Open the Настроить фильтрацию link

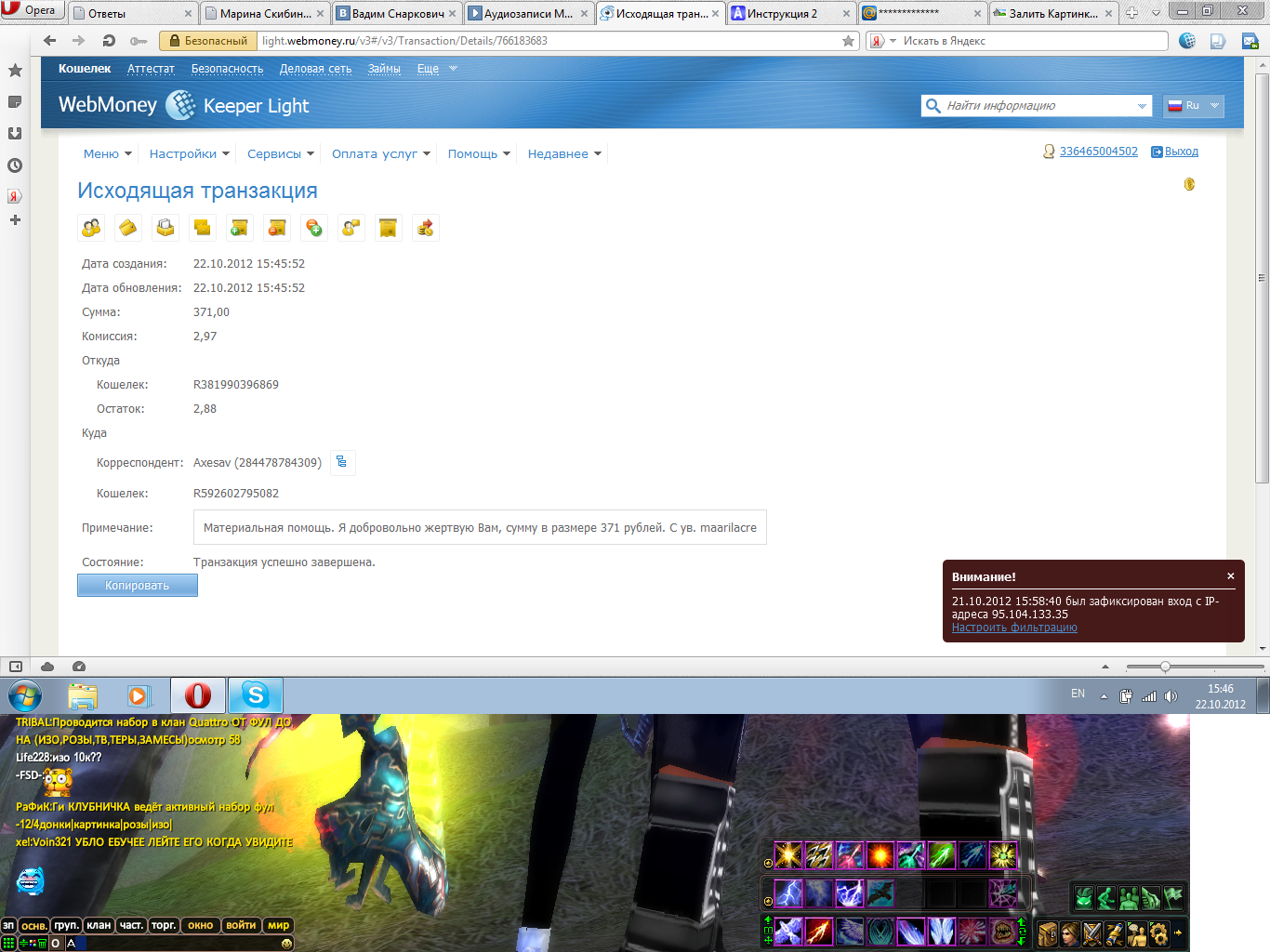click(x=1014, y=628)
